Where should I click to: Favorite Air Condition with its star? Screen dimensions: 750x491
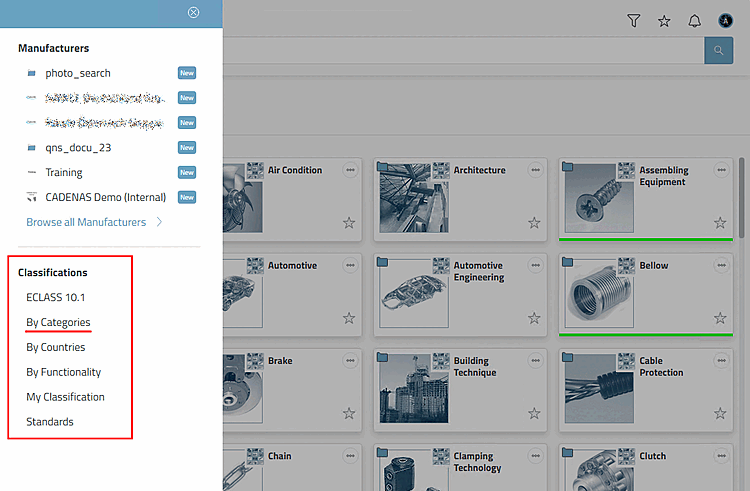(349, 223)
